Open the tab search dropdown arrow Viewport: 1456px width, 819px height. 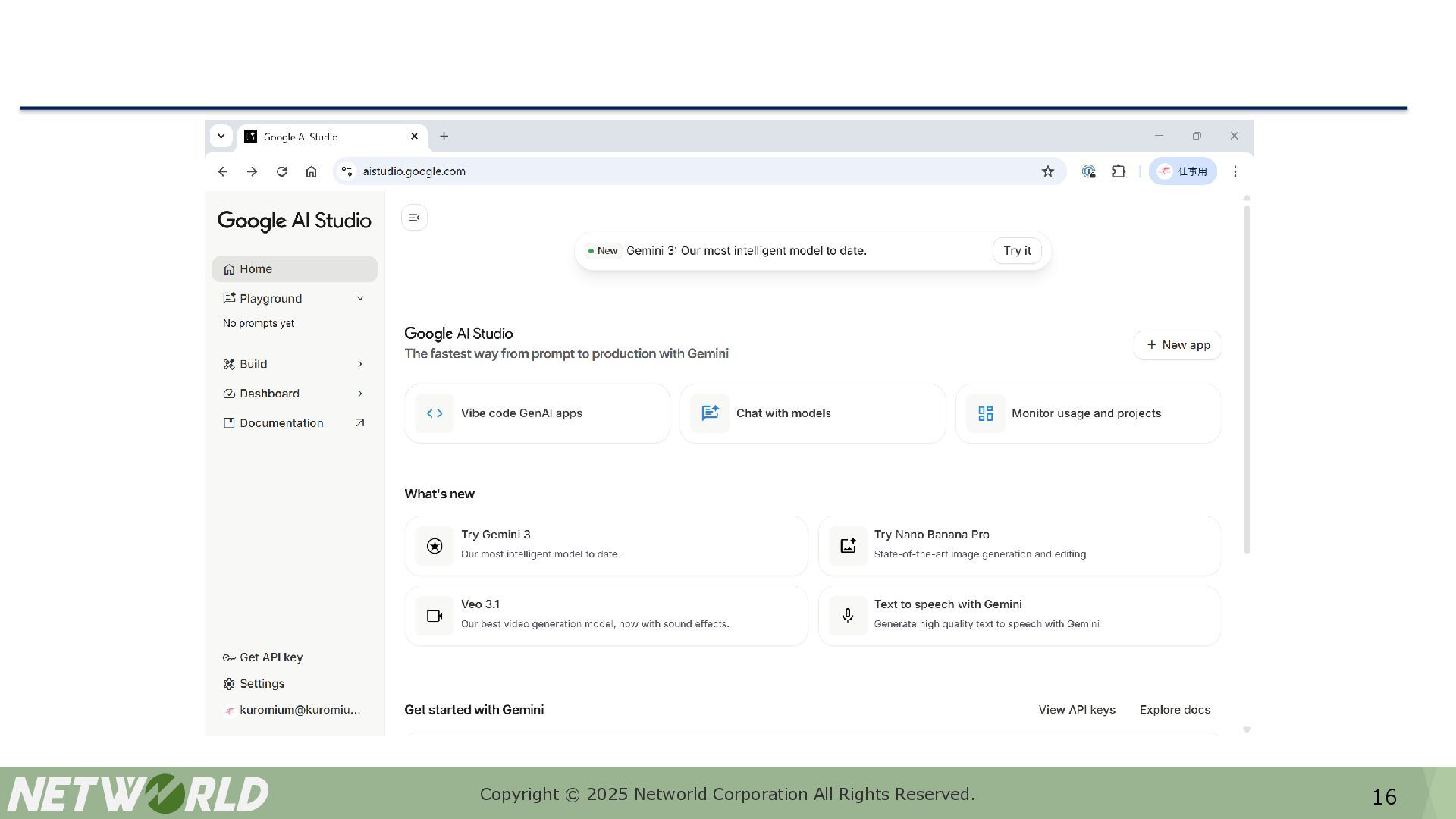click(221, 136)
